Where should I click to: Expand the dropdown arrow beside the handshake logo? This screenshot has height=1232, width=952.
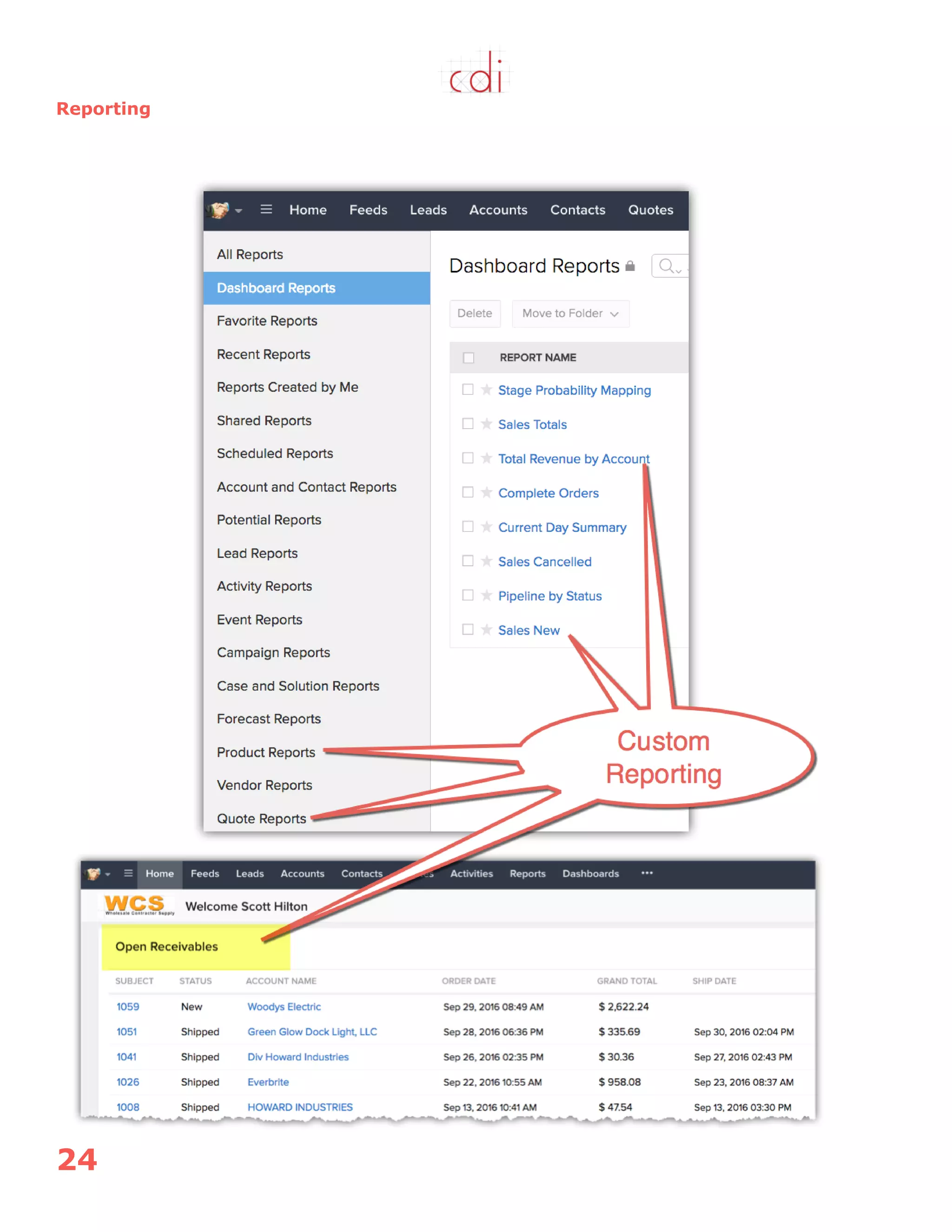[238, 211]
